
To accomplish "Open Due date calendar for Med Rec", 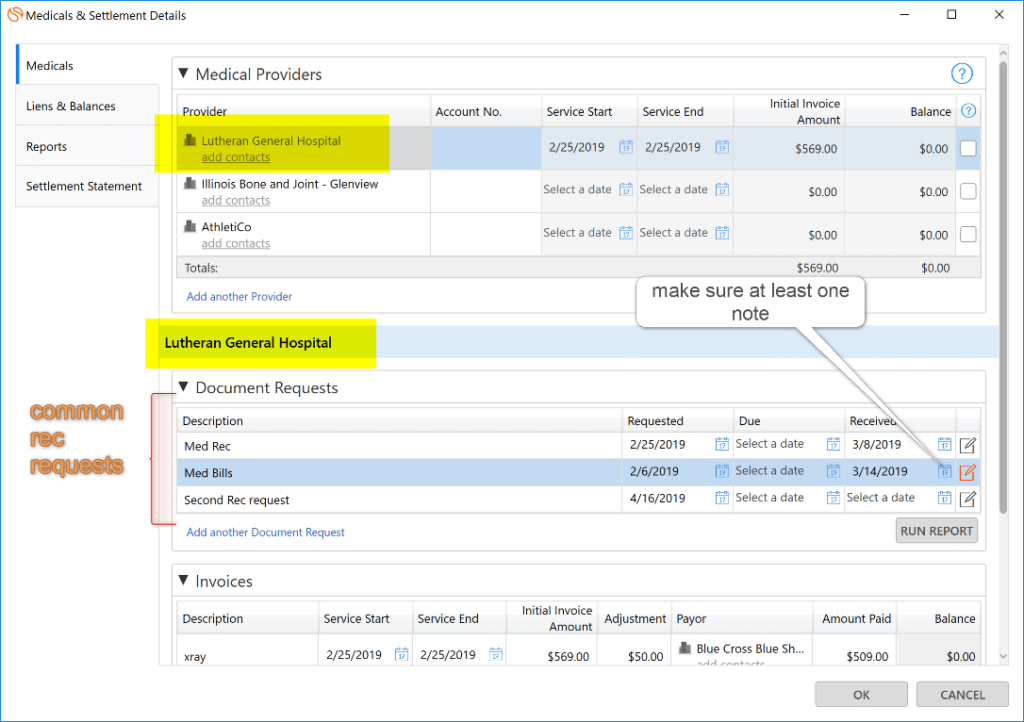I will (833, 444).
